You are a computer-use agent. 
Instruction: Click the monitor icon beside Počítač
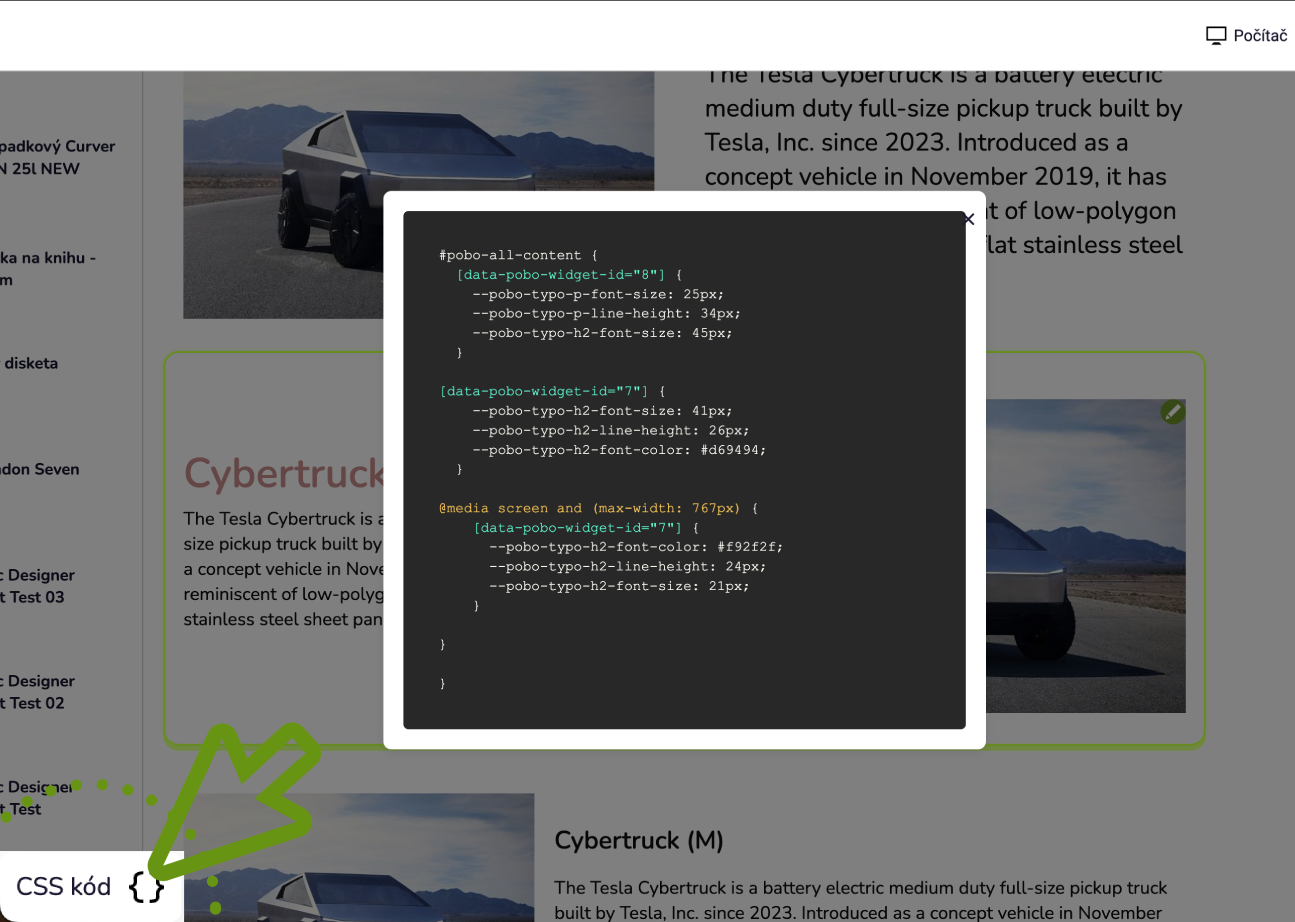click(1215, 36)
